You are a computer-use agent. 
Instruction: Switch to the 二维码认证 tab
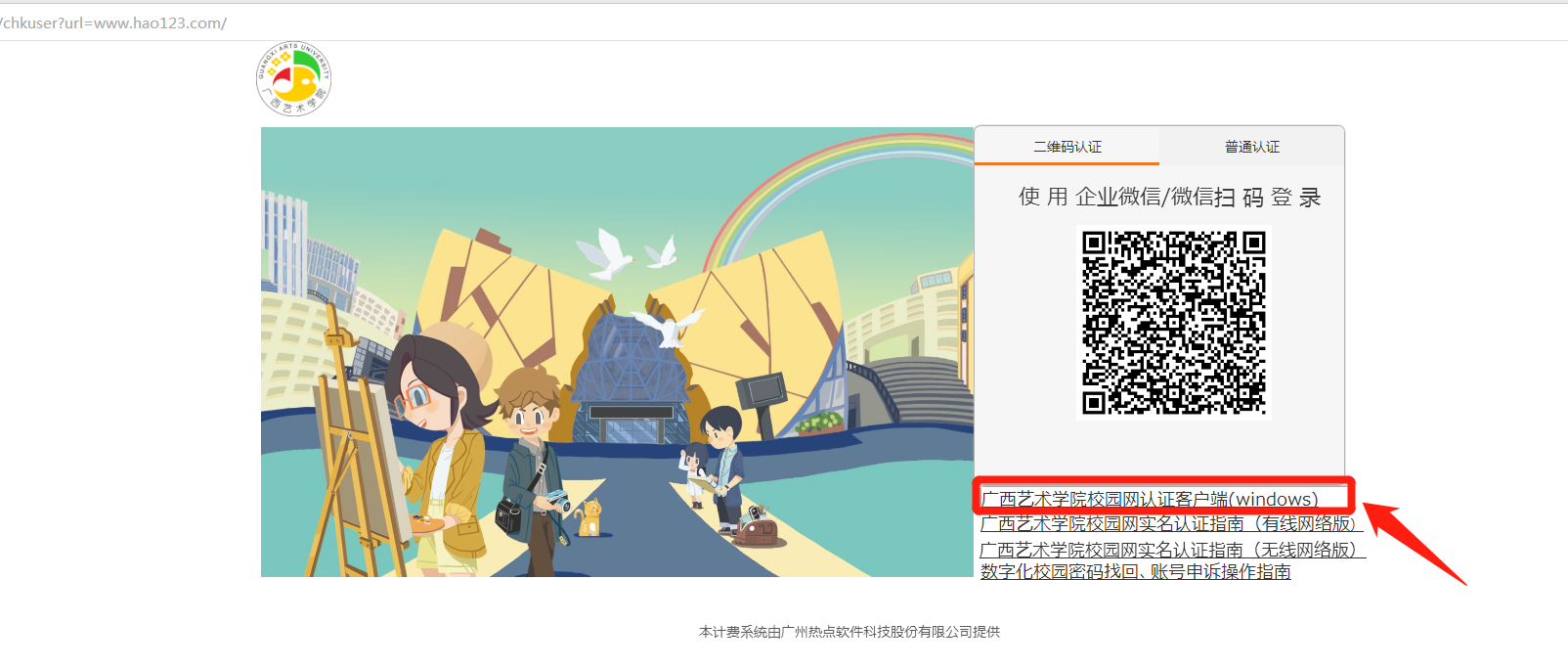tap(1067, 147)
